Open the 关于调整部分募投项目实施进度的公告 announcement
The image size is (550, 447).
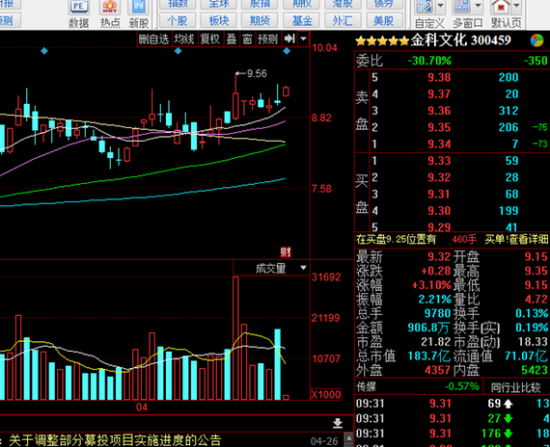coord(115,440)
